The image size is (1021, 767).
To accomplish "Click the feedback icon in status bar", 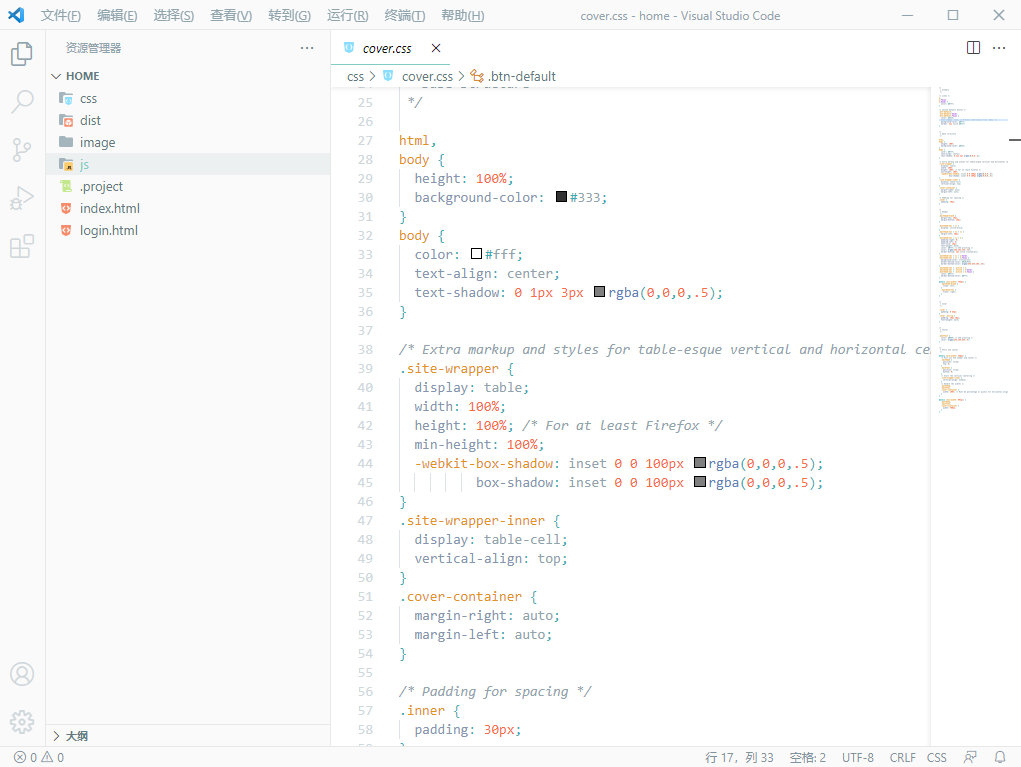I will 970,757.
